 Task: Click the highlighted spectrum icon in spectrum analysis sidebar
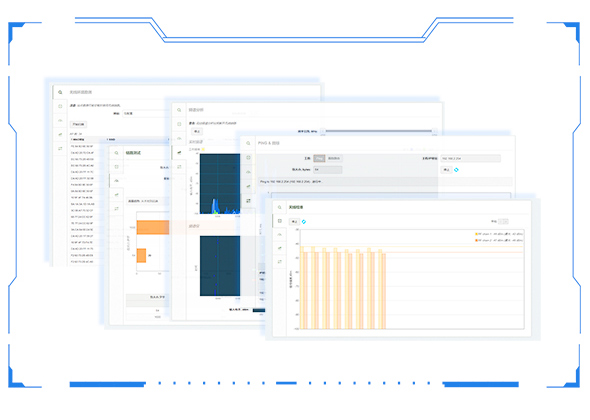coord(179,152)
